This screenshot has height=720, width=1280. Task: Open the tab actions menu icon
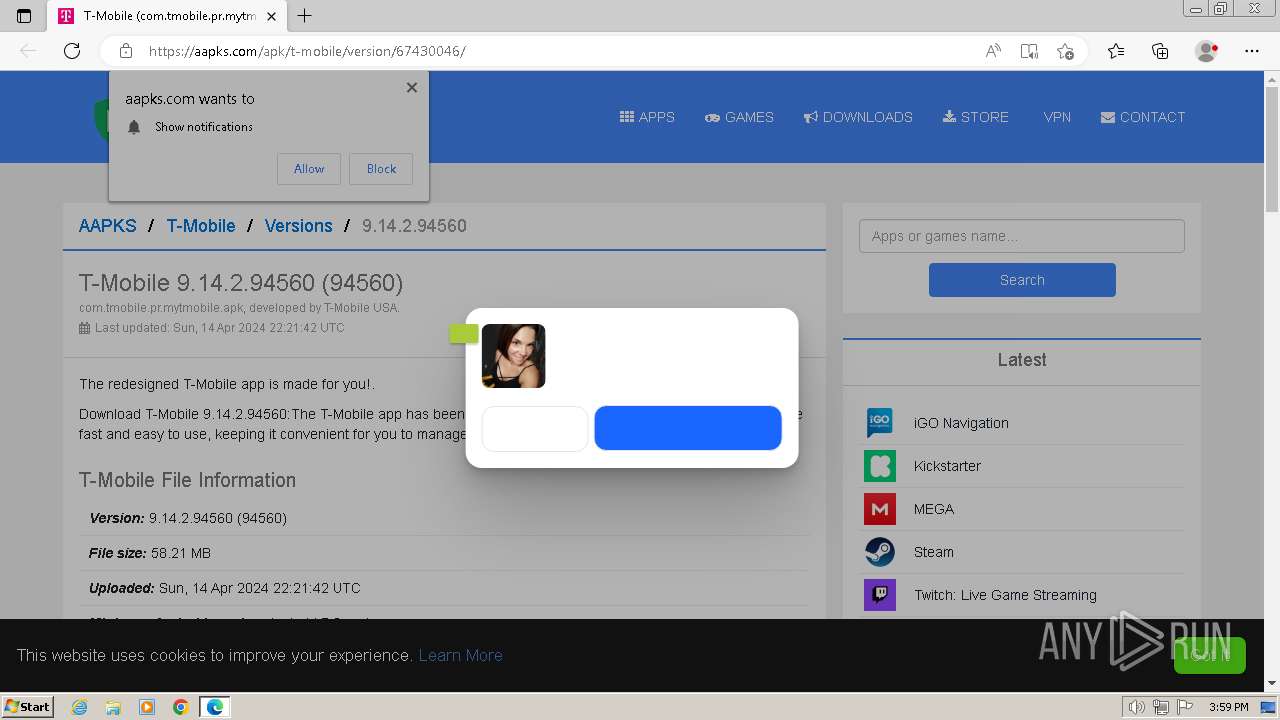pyautogui.click(x=24, y=16)
